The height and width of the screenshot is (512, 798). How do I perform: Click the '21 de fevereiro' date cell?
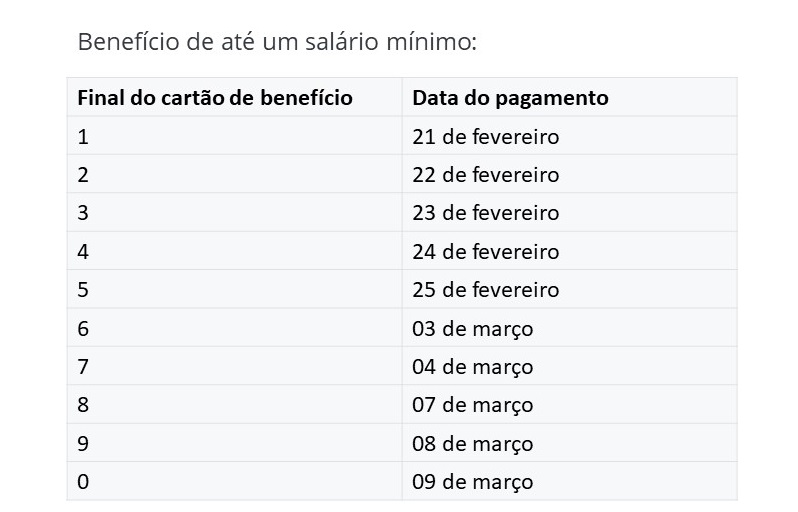click(485, 136)
